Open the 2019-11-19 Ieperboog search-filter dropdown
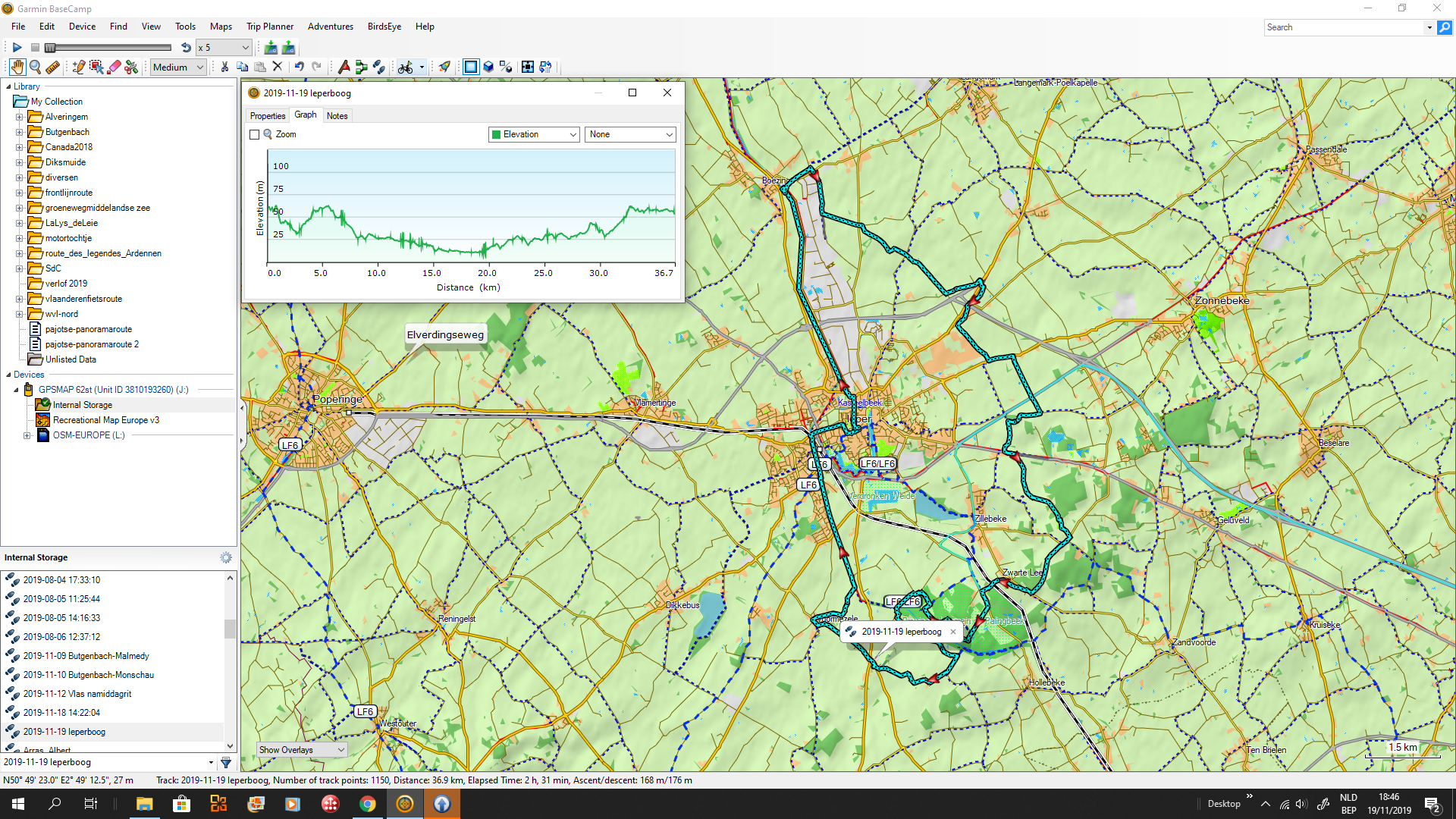The height and width of the screenshot is (819, 1456). (x=211, y=762)
